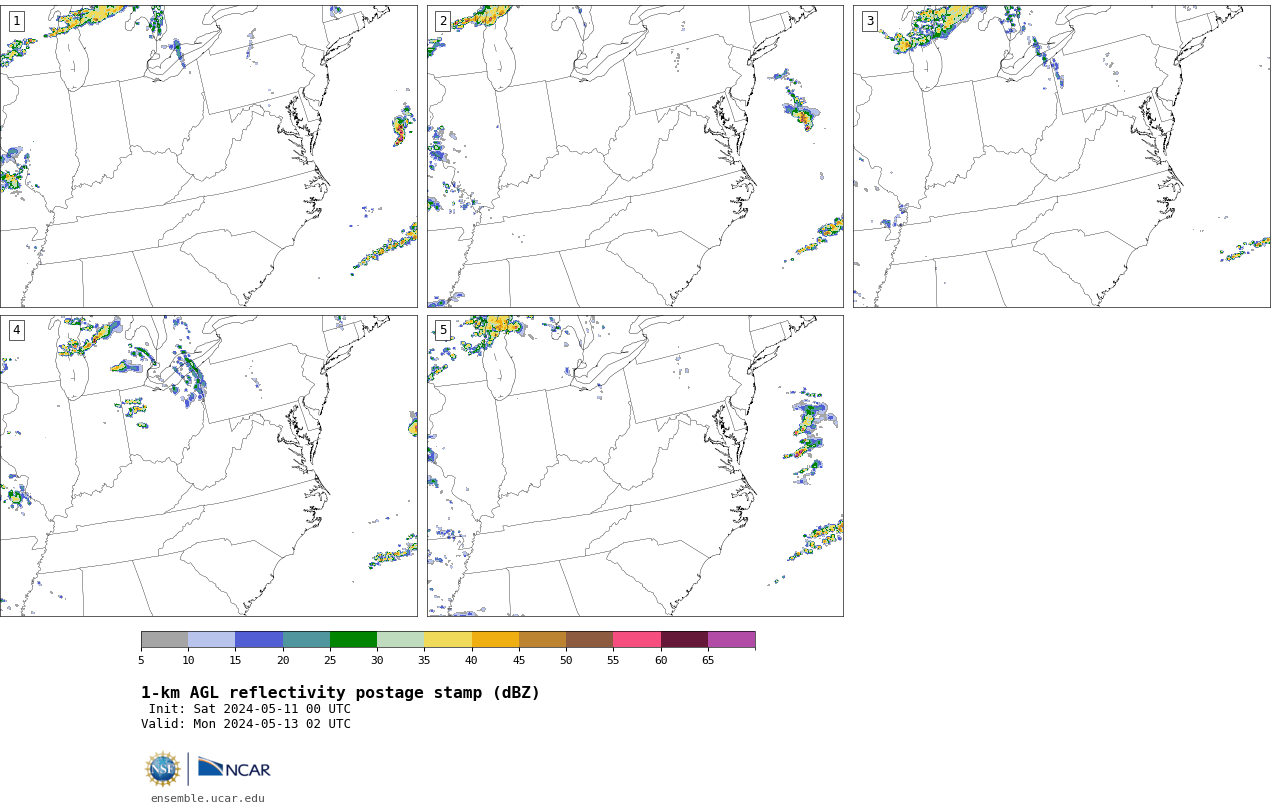1280x809 pixels.
Task: Click the panel number 3 label
Action: pos(870,21)
